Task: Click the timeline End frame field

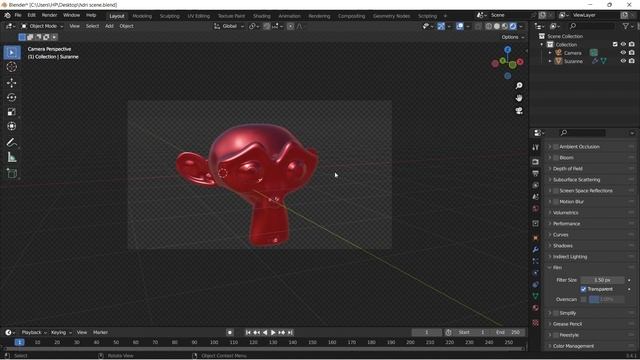Action: (508, 333)
